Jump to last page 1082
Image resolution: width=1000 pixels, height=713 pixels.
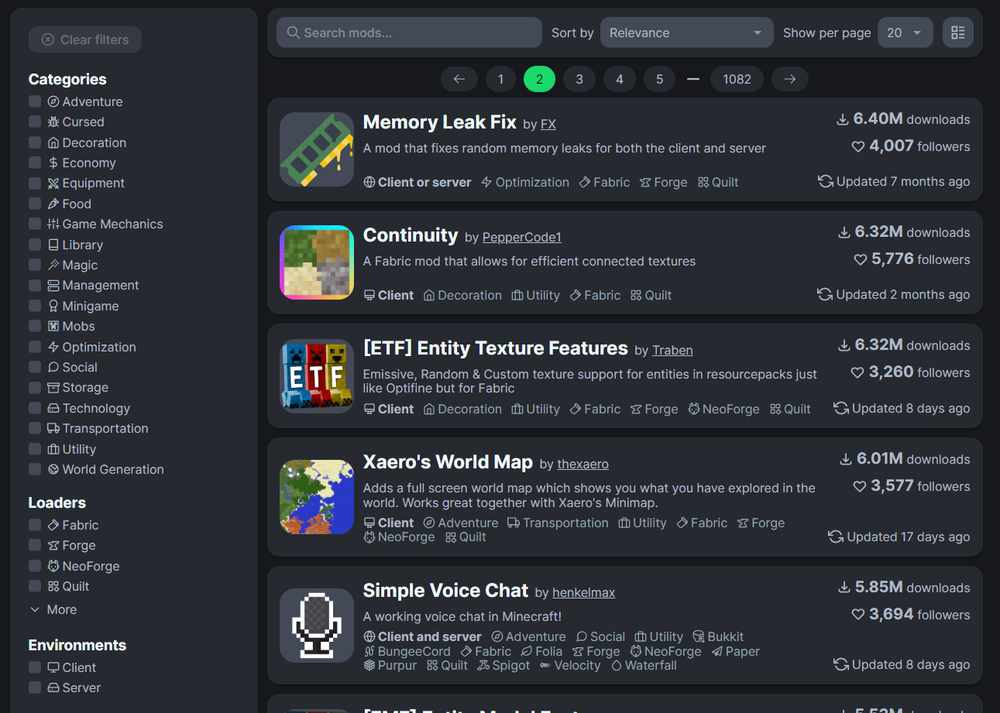click(737, 79)
